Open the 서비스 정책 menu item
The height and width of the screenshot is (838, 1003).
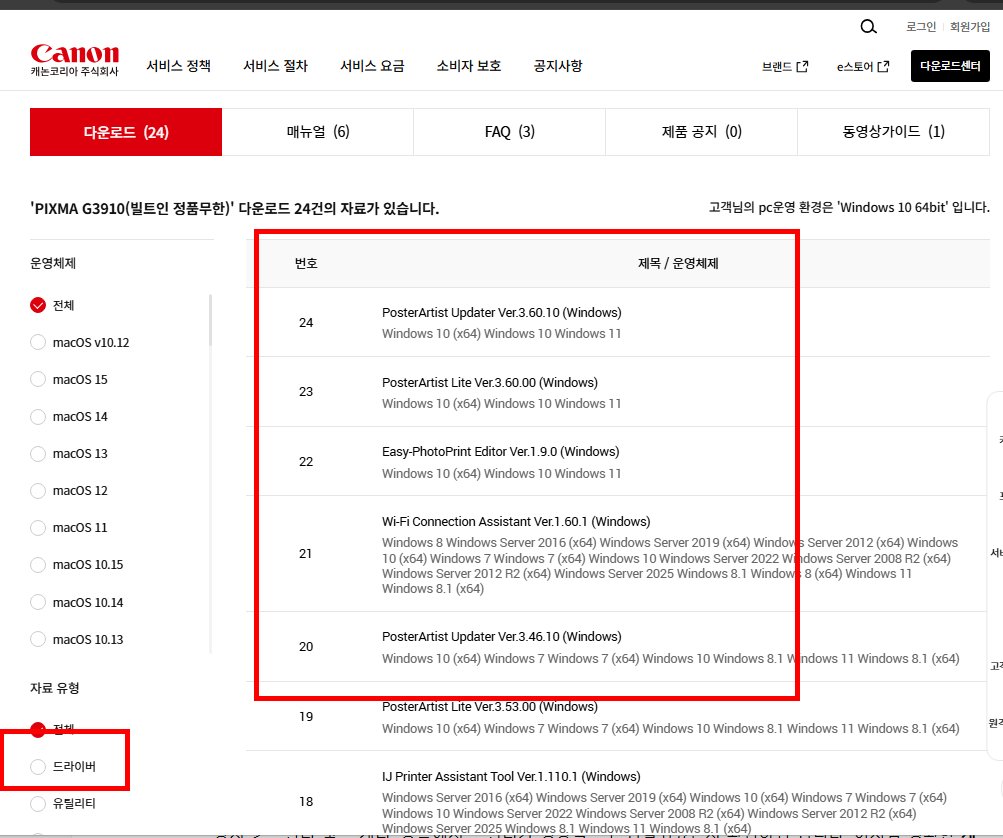point(177,65)
